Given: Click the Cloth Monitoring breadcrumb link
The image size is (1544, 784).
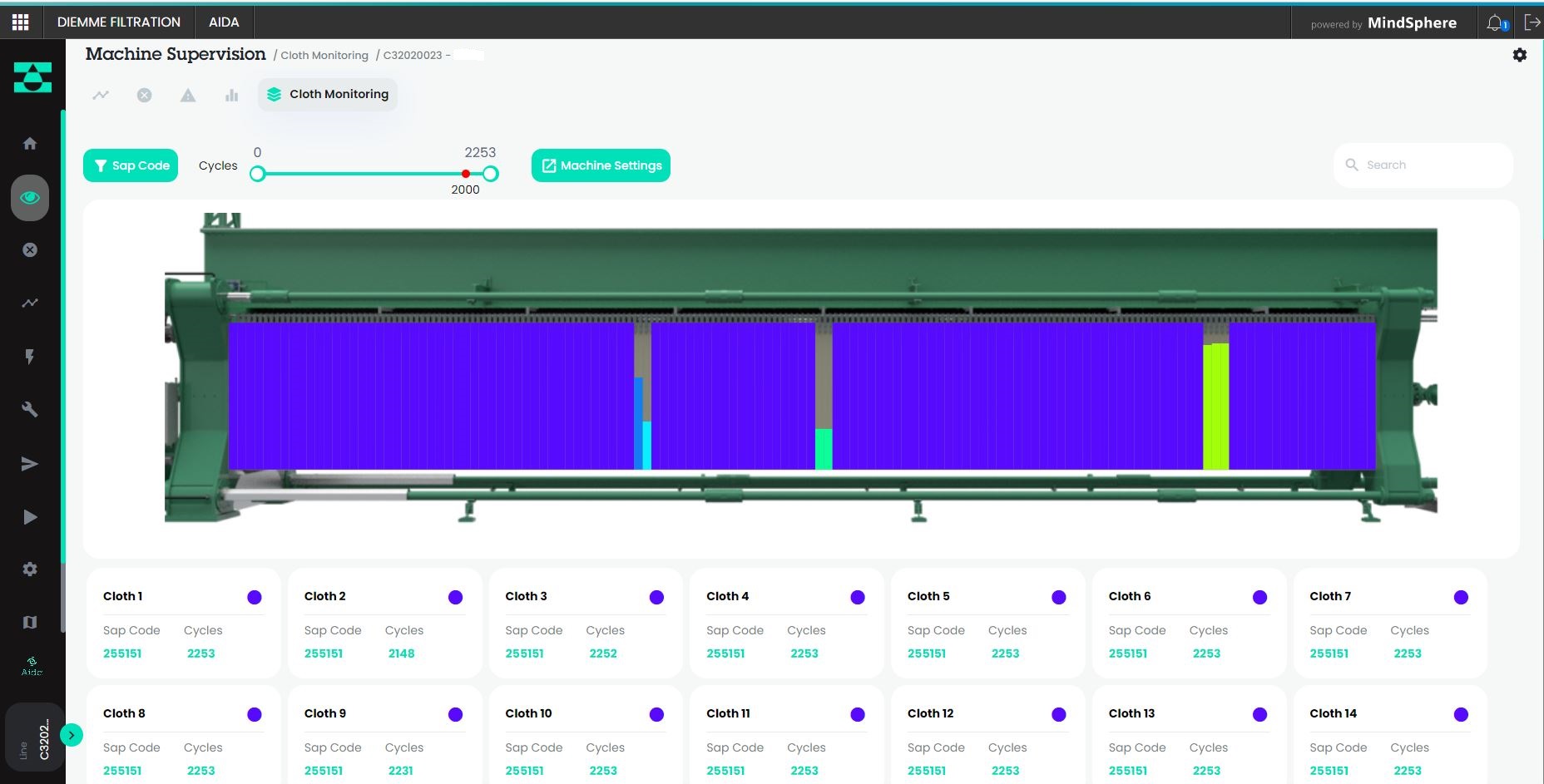Looking at the screenshot, I should (x=324, y=56).
